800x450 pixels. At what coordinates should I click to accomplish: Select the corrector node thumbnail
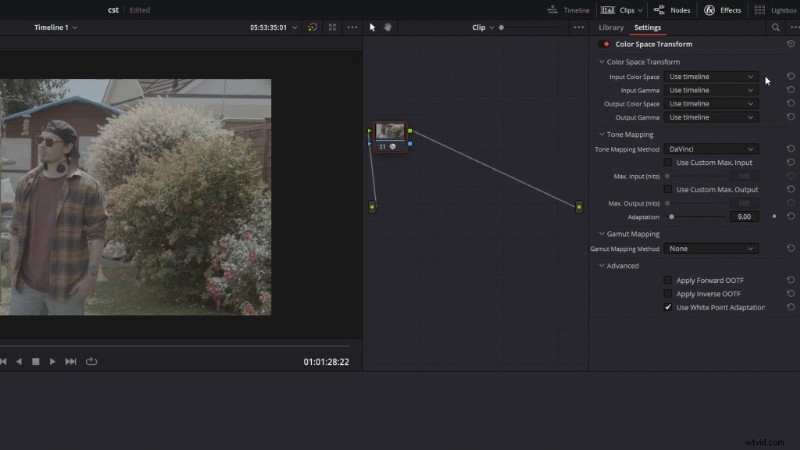pos(390,132)
